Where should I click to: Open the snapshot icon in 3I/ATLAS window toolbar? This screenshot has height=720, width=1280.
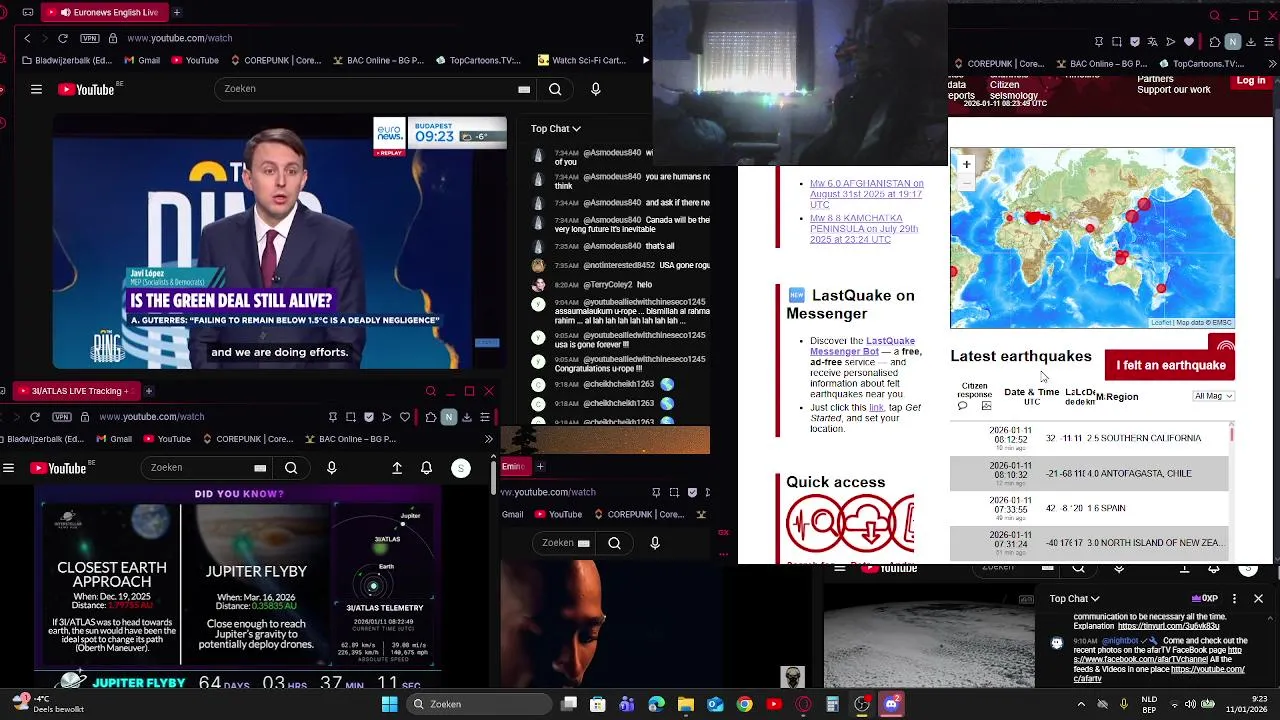coord(351,416)
